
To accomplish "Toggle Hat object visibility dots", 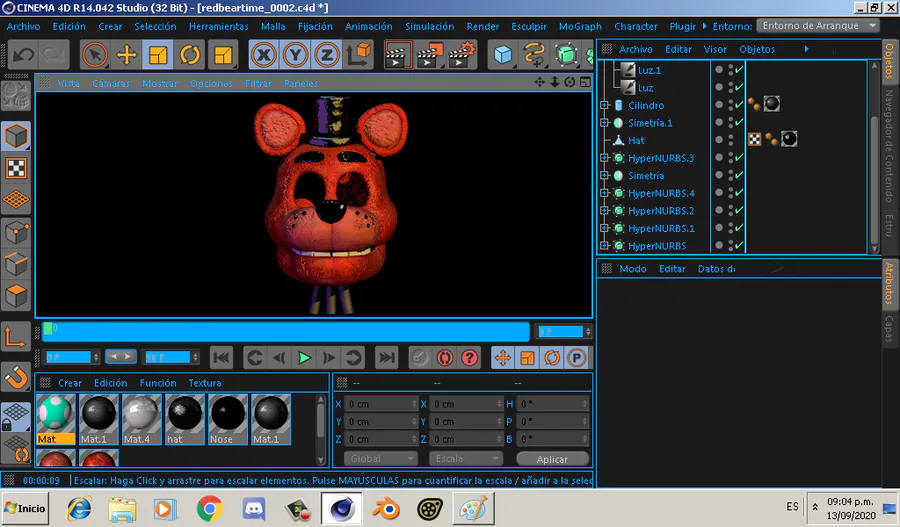I will click(731, 140).
